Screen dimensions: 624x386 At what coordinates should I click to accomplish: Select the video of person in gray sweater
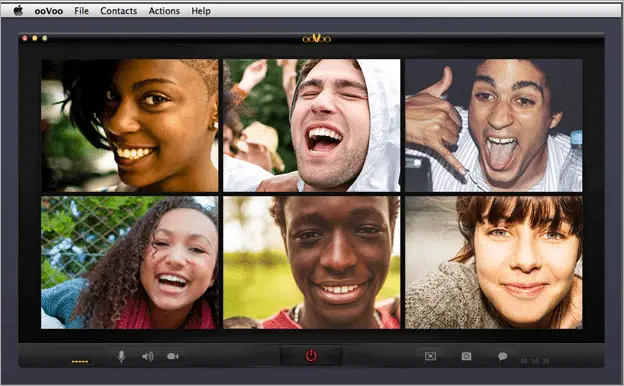click(494, 262)
